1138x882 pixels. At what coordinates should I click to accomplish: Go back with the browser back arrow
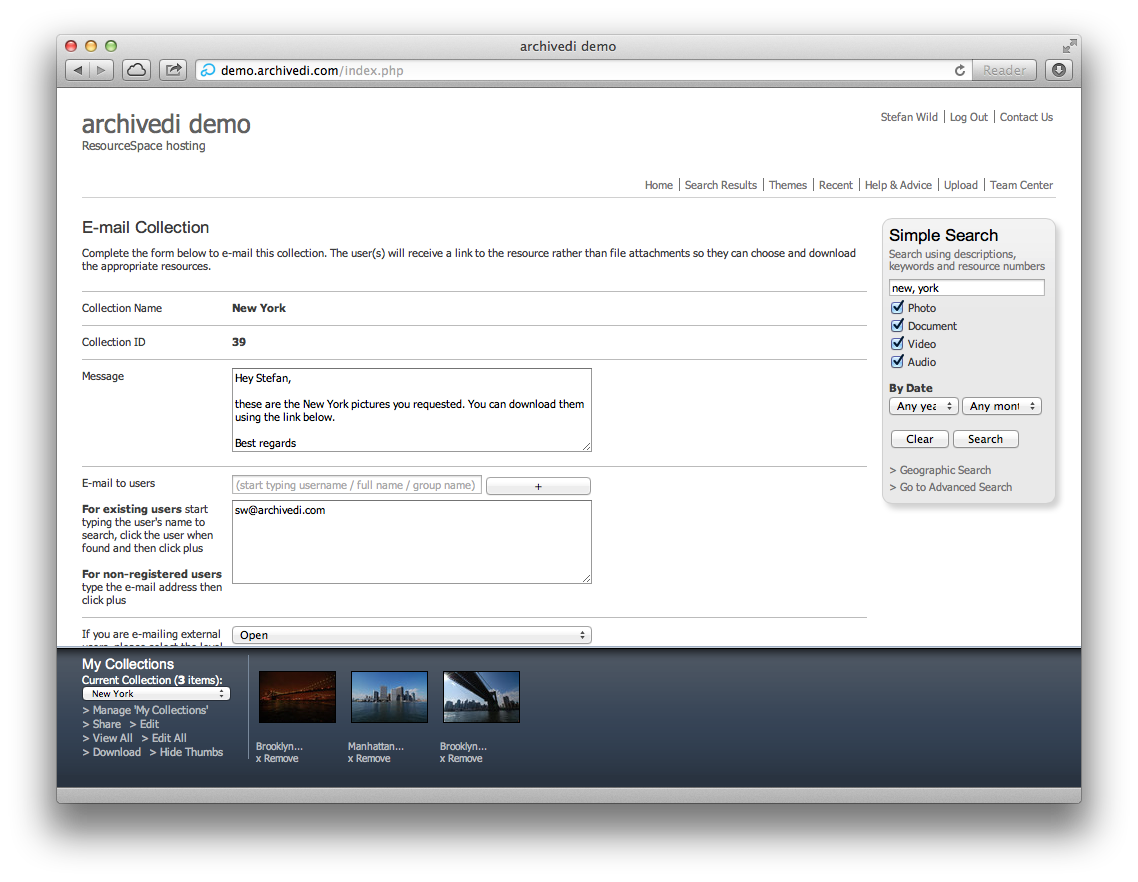coord(78,70)
